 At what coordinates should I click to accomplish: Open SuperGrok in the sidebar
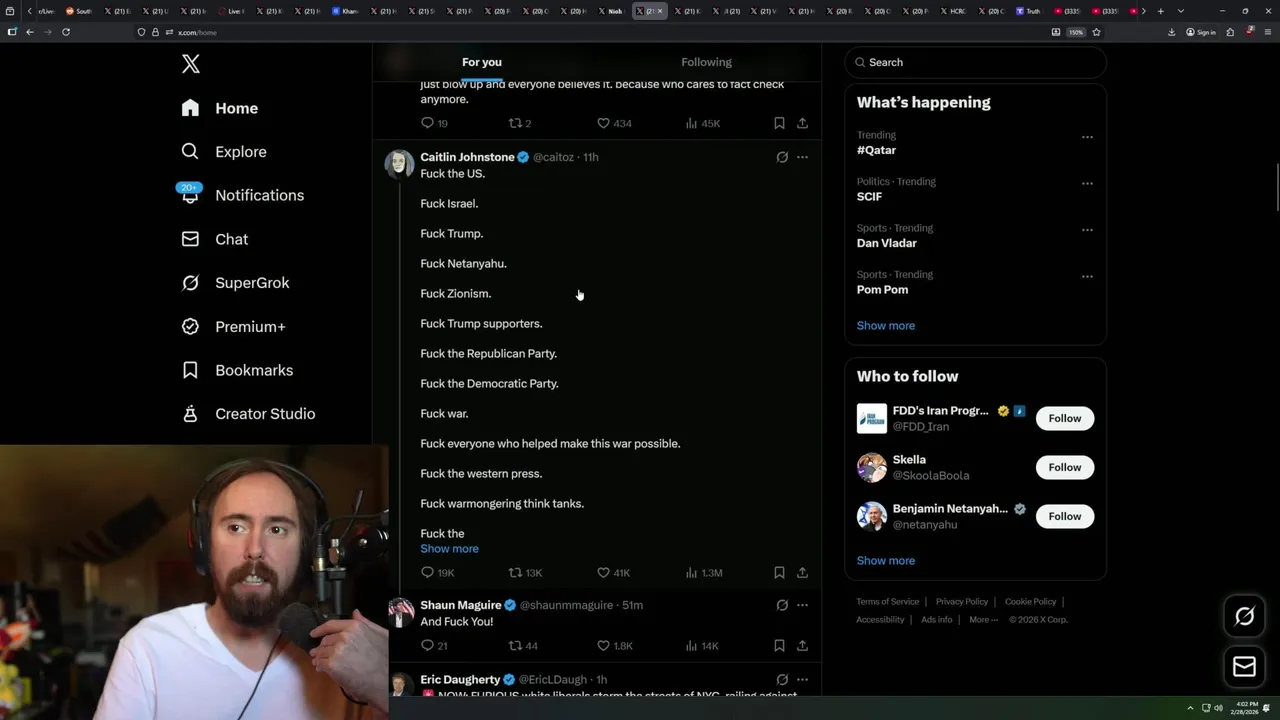point(235,283)
